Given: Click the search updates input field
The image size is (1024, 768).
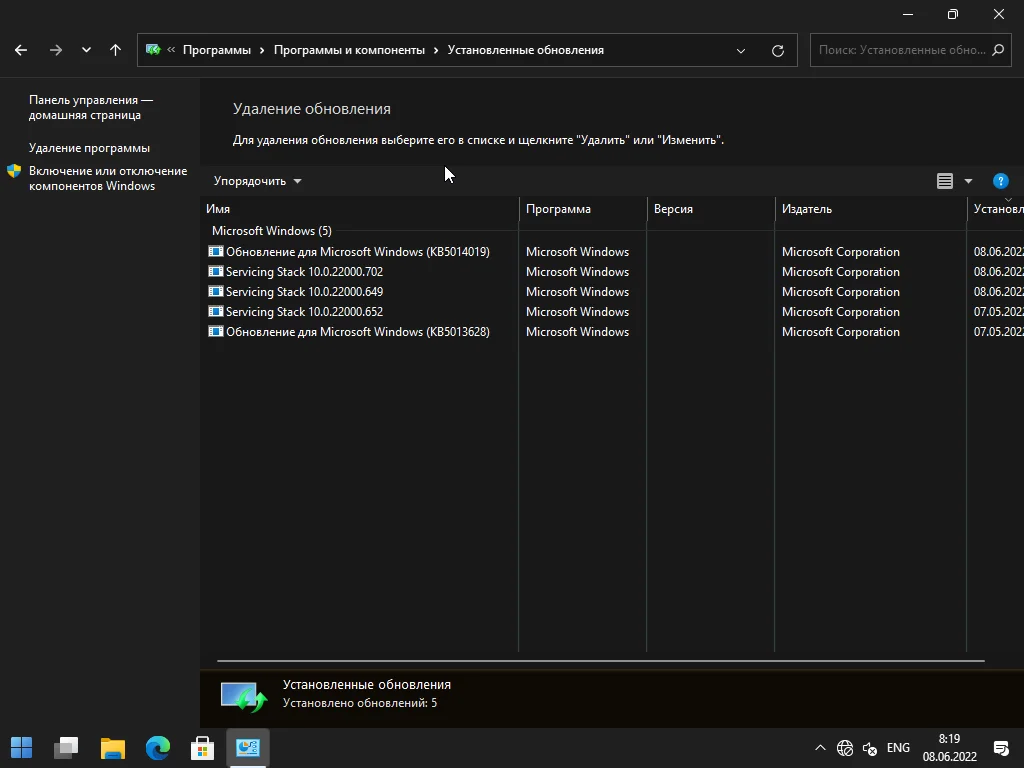Looking at the screenshot, I should (900, 50).
